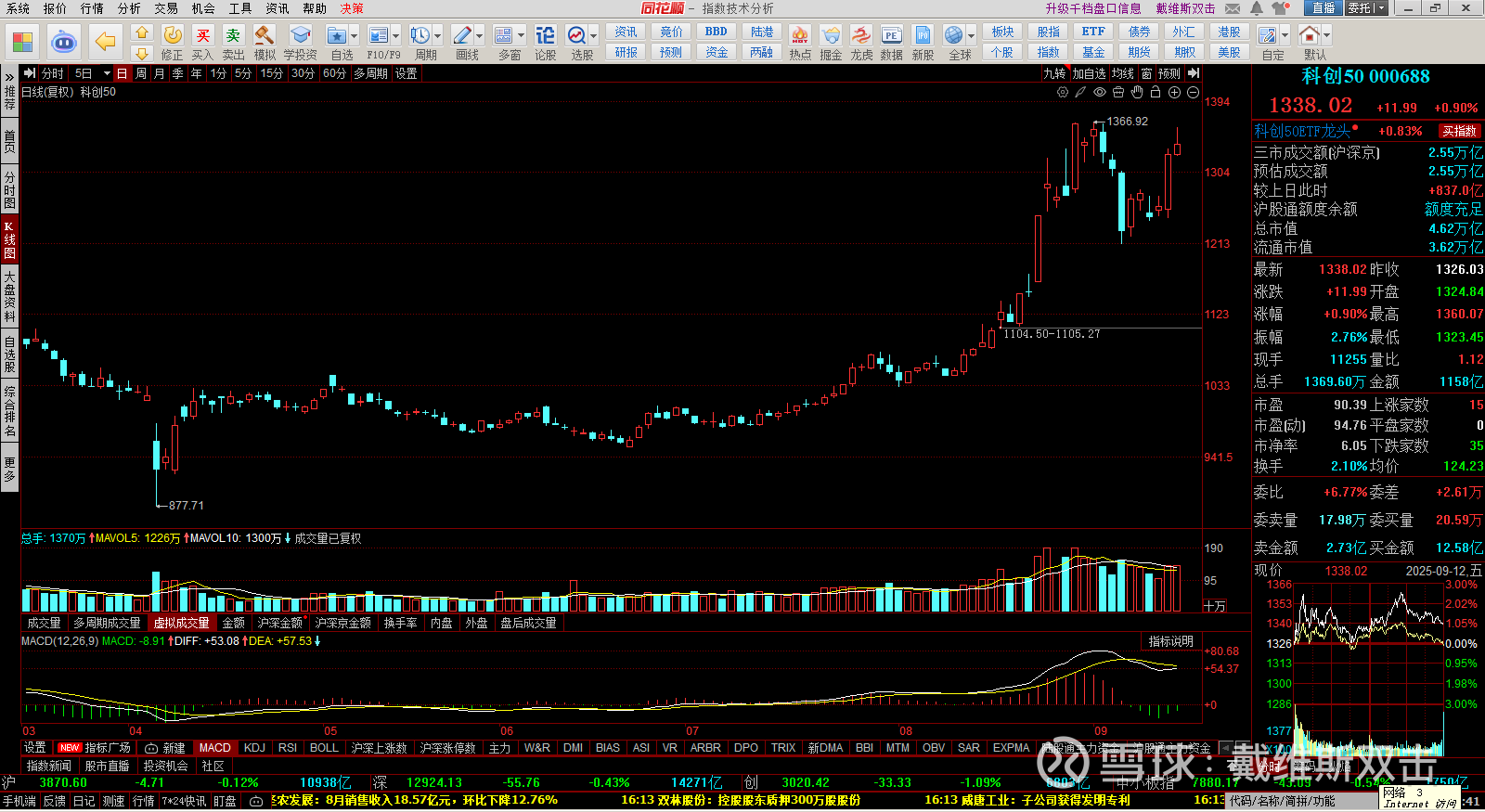Screen dimensions: 1485x812
Task: Open the 掘金 mining cart icon
Action: click(x=831, y=44)
